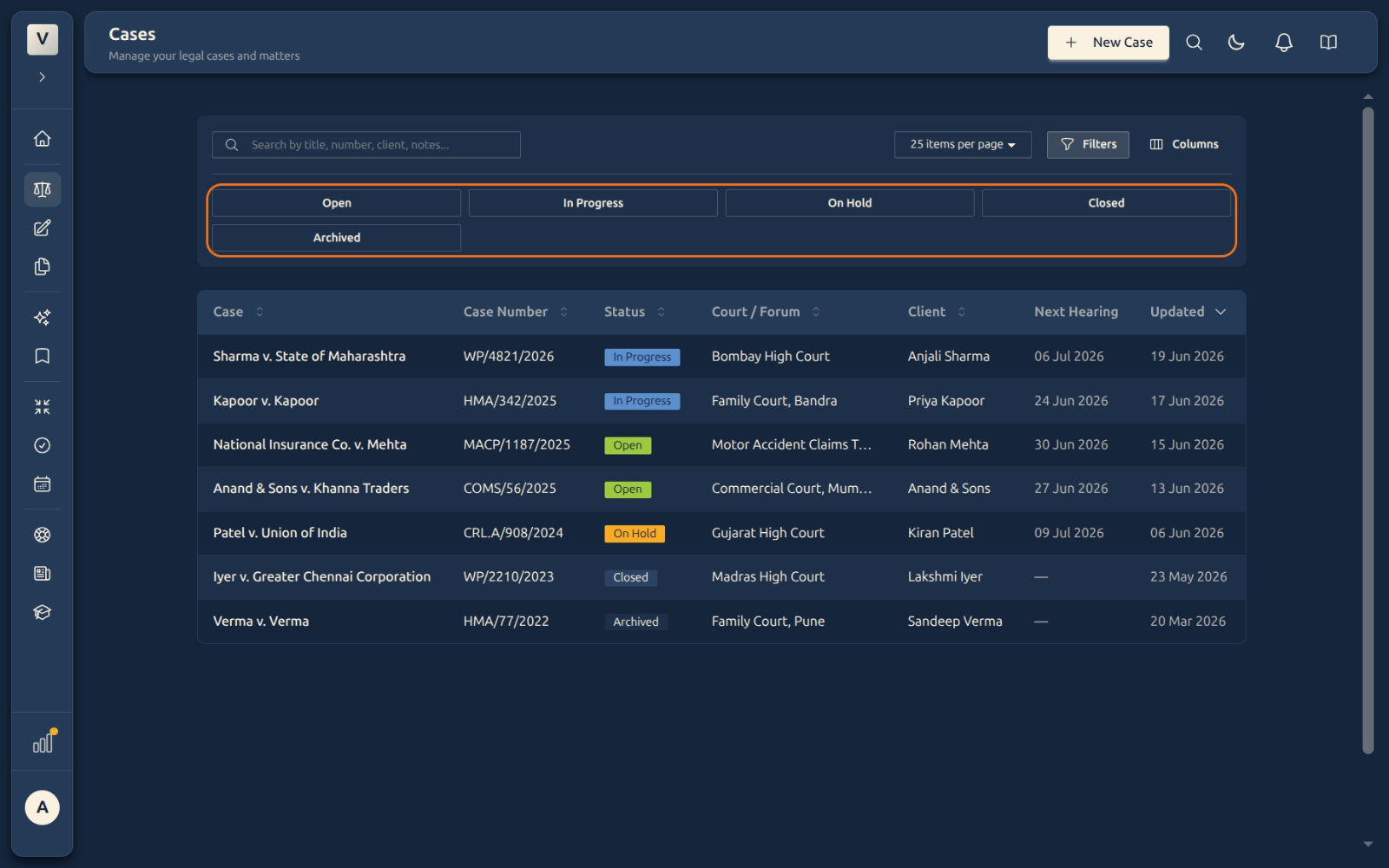Click case number HMA/342/2025
This screenshot has width=1389, height=868.
point(510,401)
